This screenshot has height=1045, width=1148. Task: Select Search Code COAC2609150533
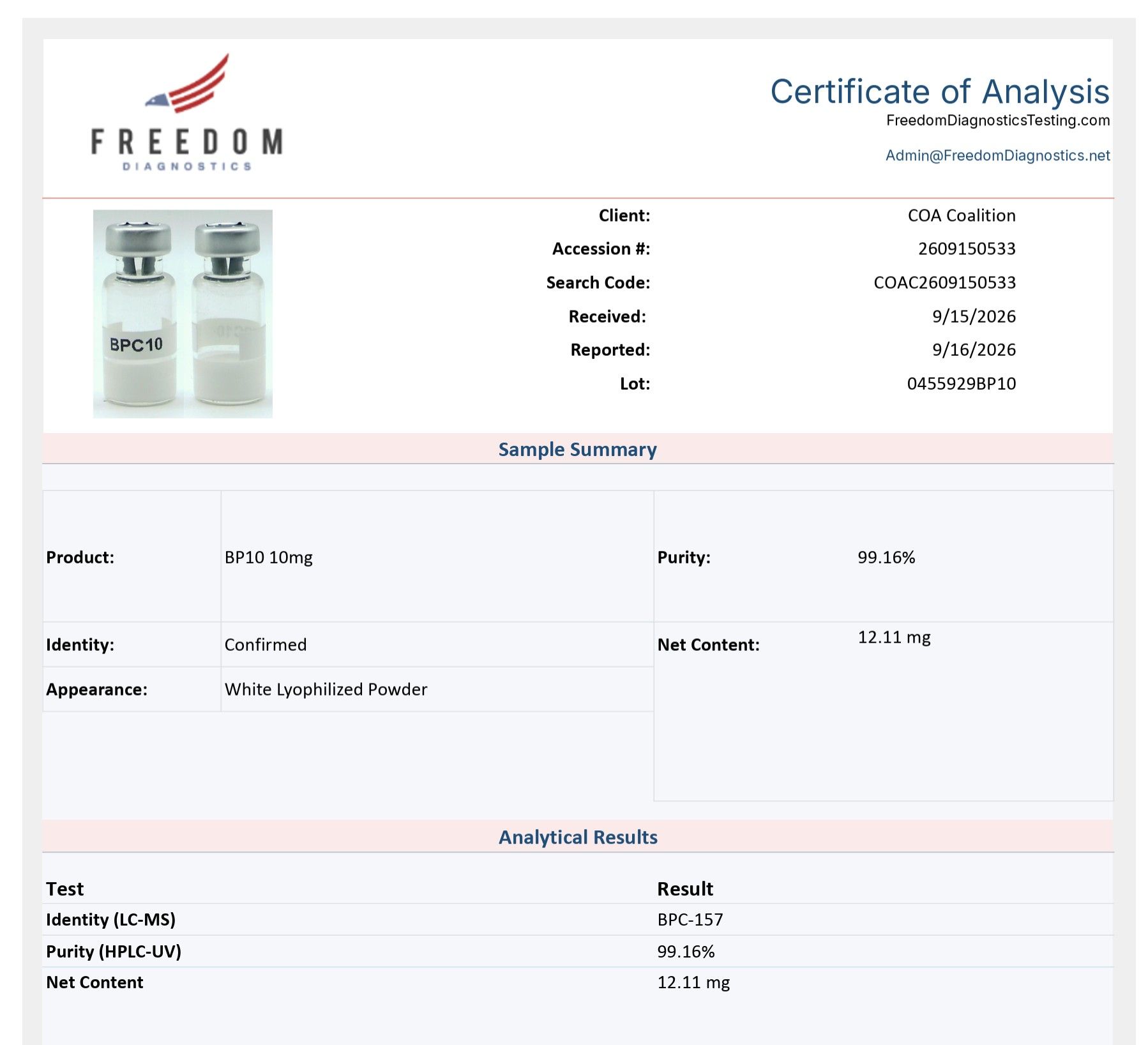tap(944, 282)
